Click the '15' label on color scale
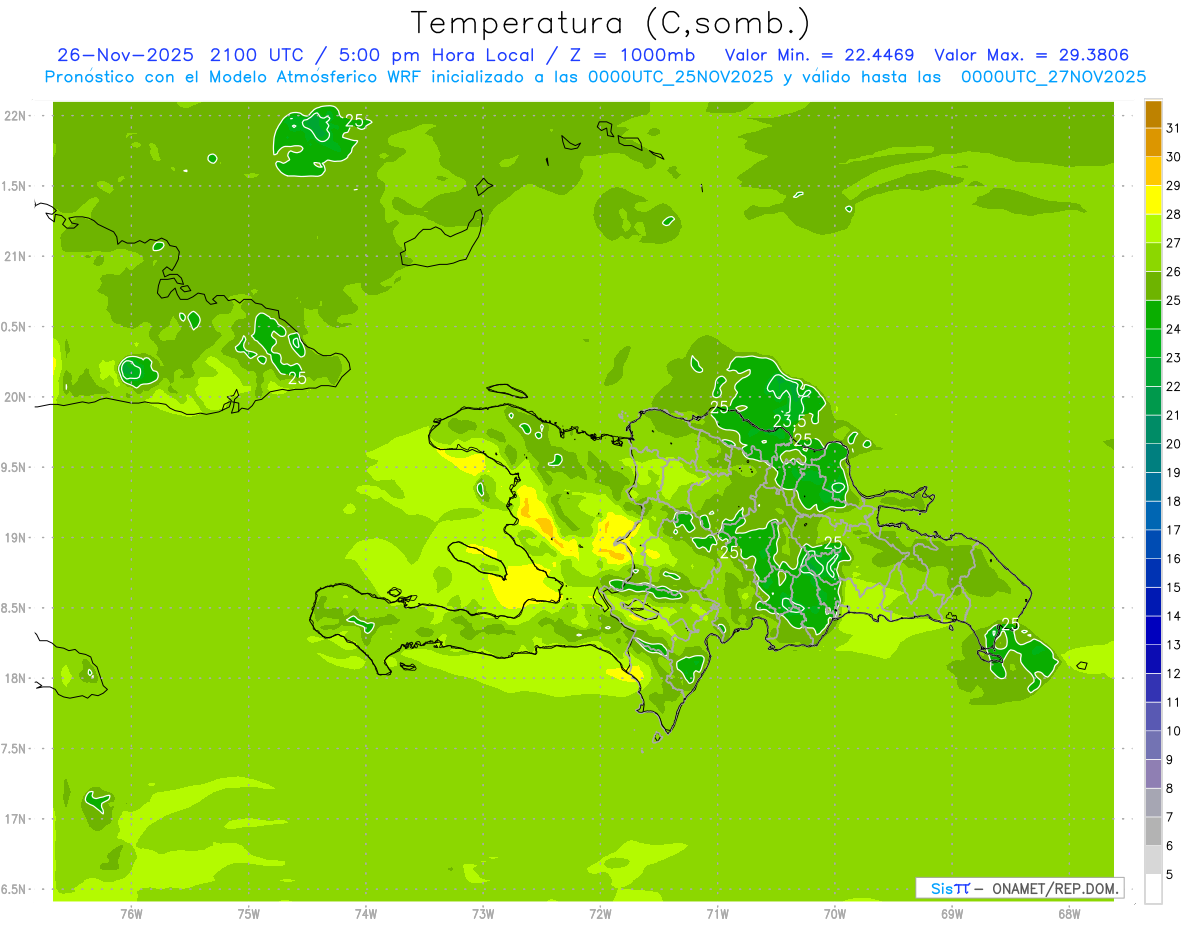Viewport: 1200px width, 927px height. (x=1174, y=587)
